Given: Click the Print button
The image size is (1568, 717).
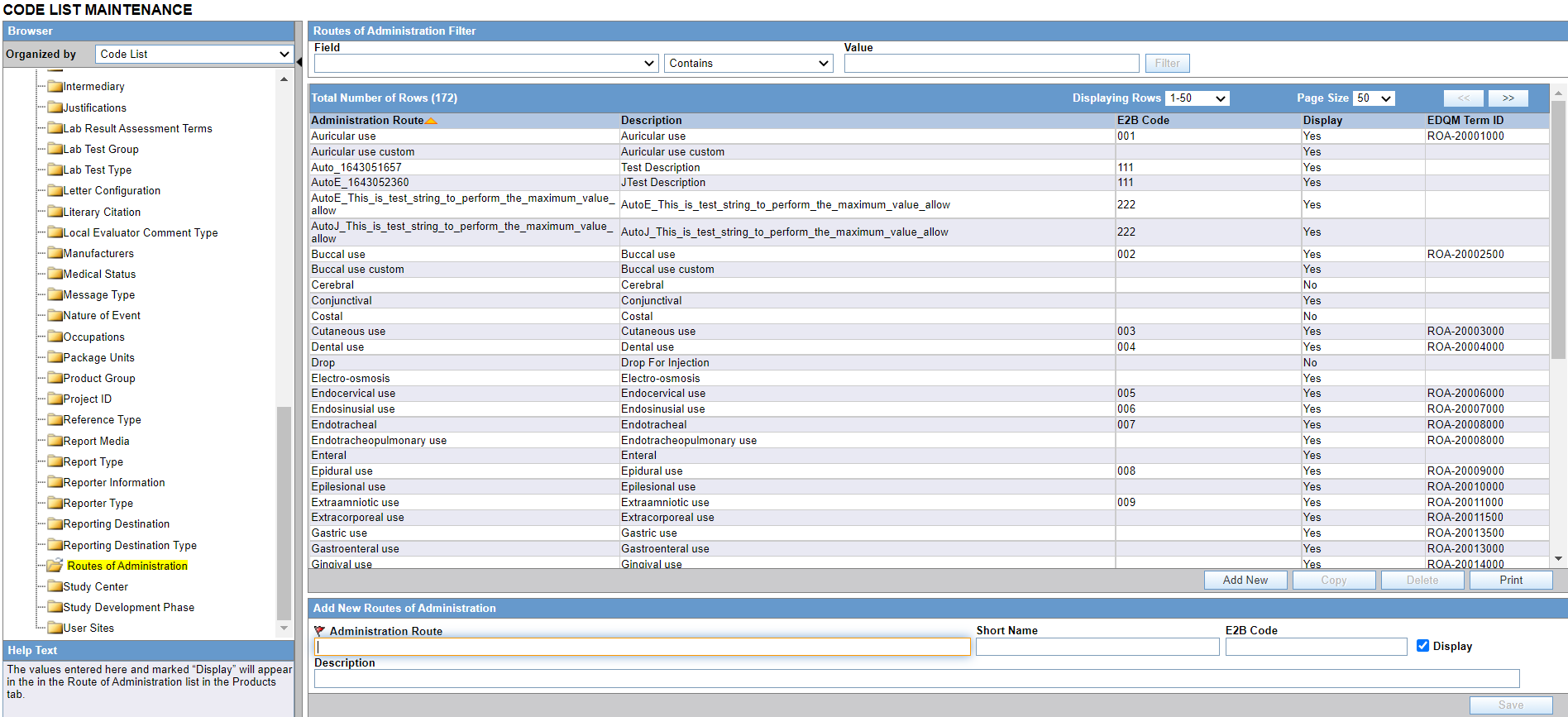Looking at the screenshot, I should pyautogui.click(x=1511, y=580).
